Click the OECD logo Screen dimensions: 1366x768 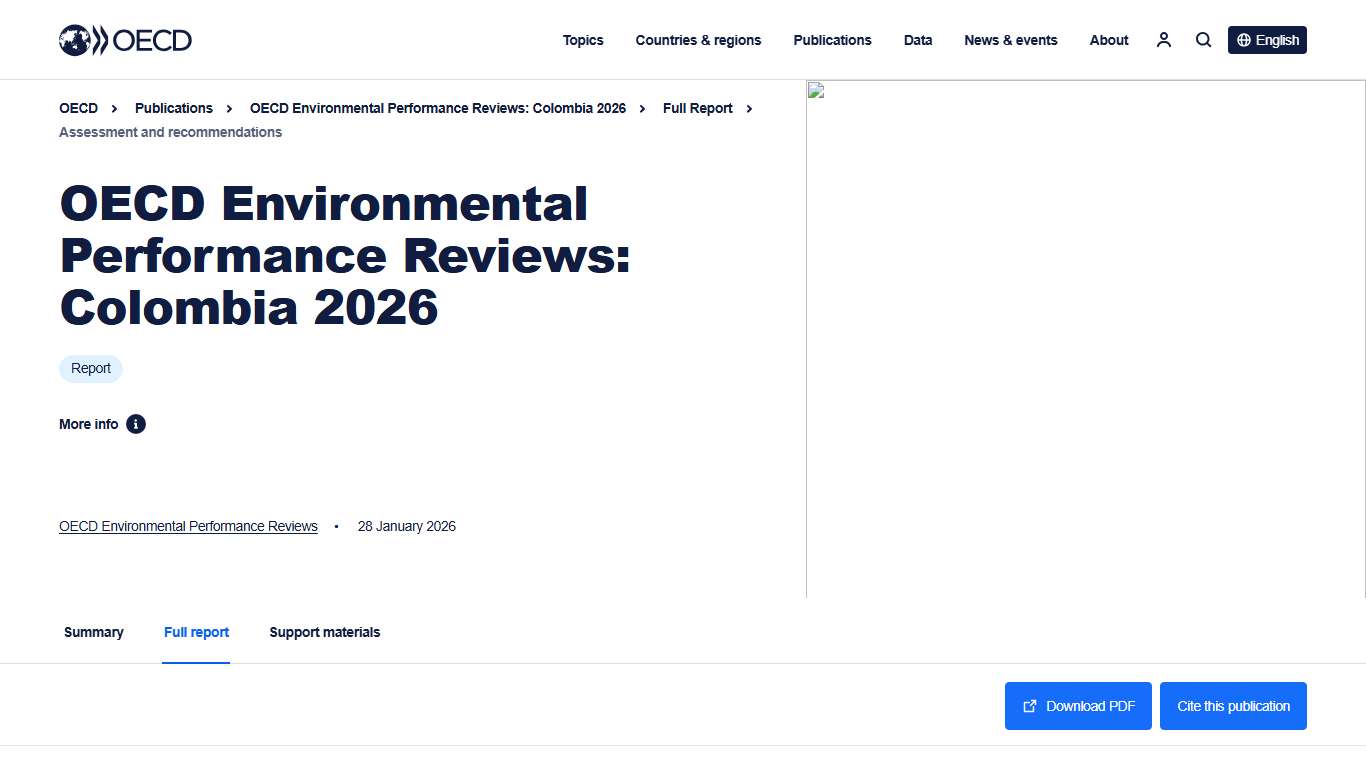[x=125, y=39]
